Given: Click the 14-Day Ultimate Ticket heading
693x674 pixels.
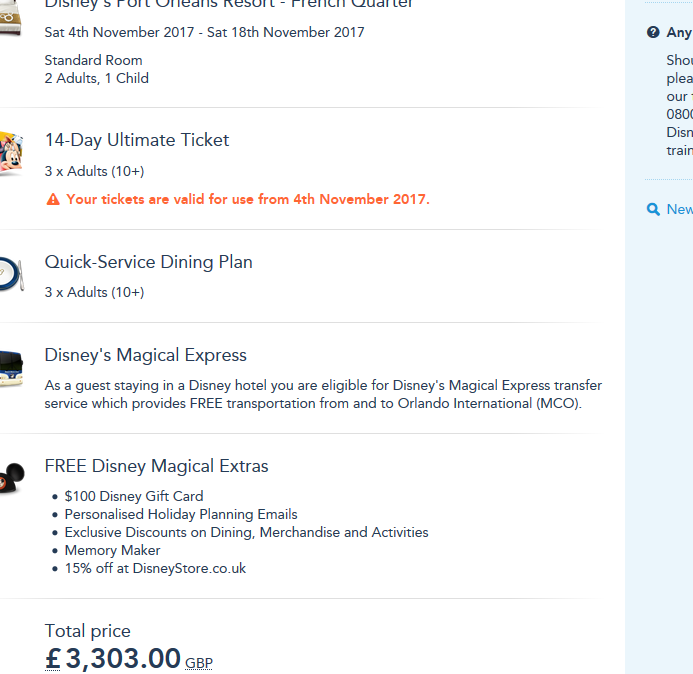Looking at the screenshot, I should 137,140.
